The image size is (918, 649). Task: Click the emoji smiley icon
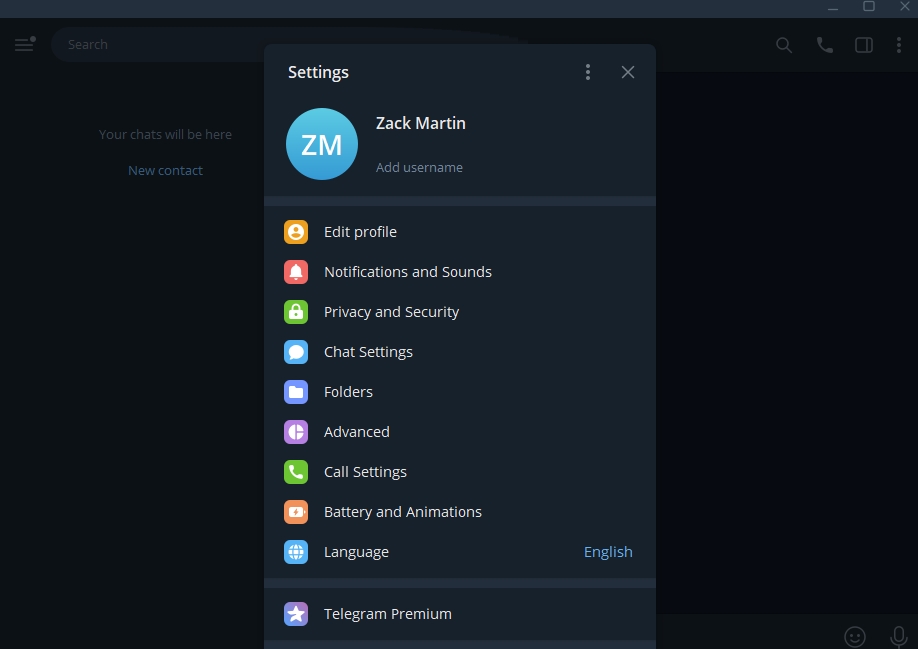[x=855, y=636]
